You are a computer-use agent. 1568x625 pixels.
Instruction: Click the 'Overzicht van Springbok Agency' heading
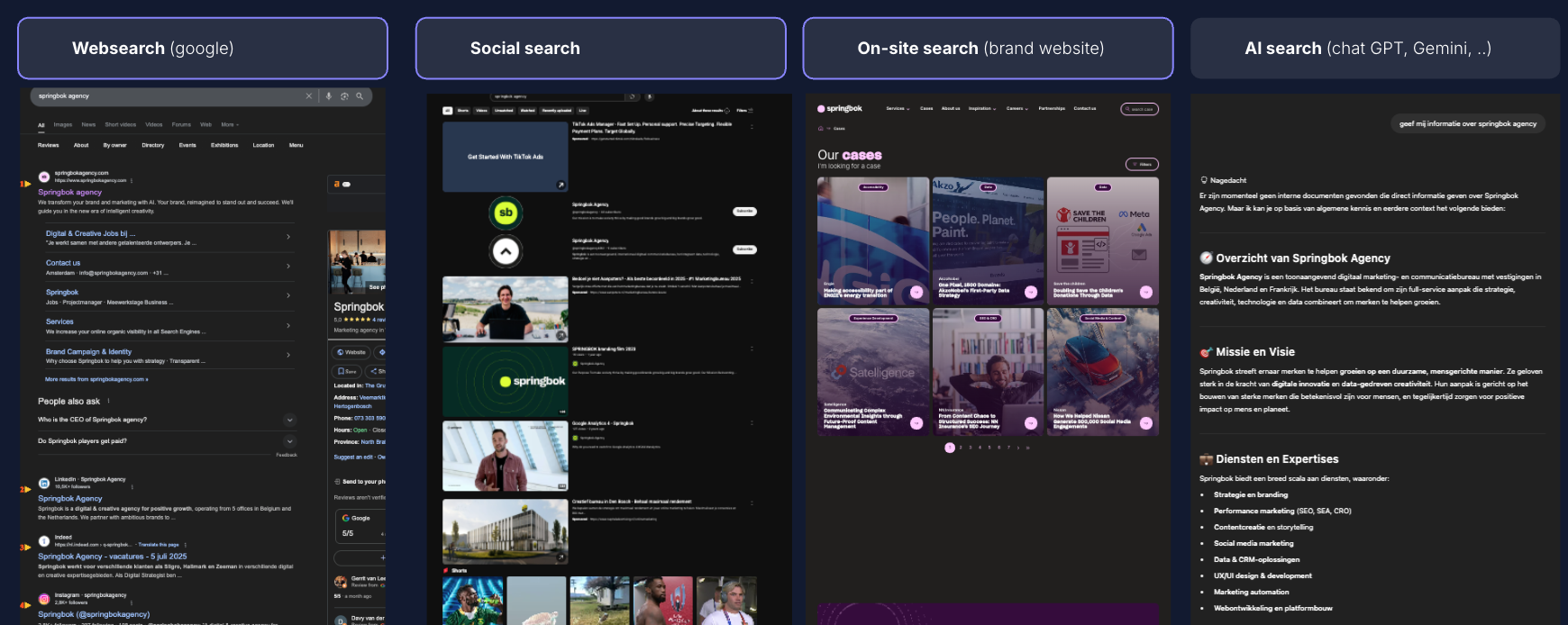click(x=1303, y=258)
